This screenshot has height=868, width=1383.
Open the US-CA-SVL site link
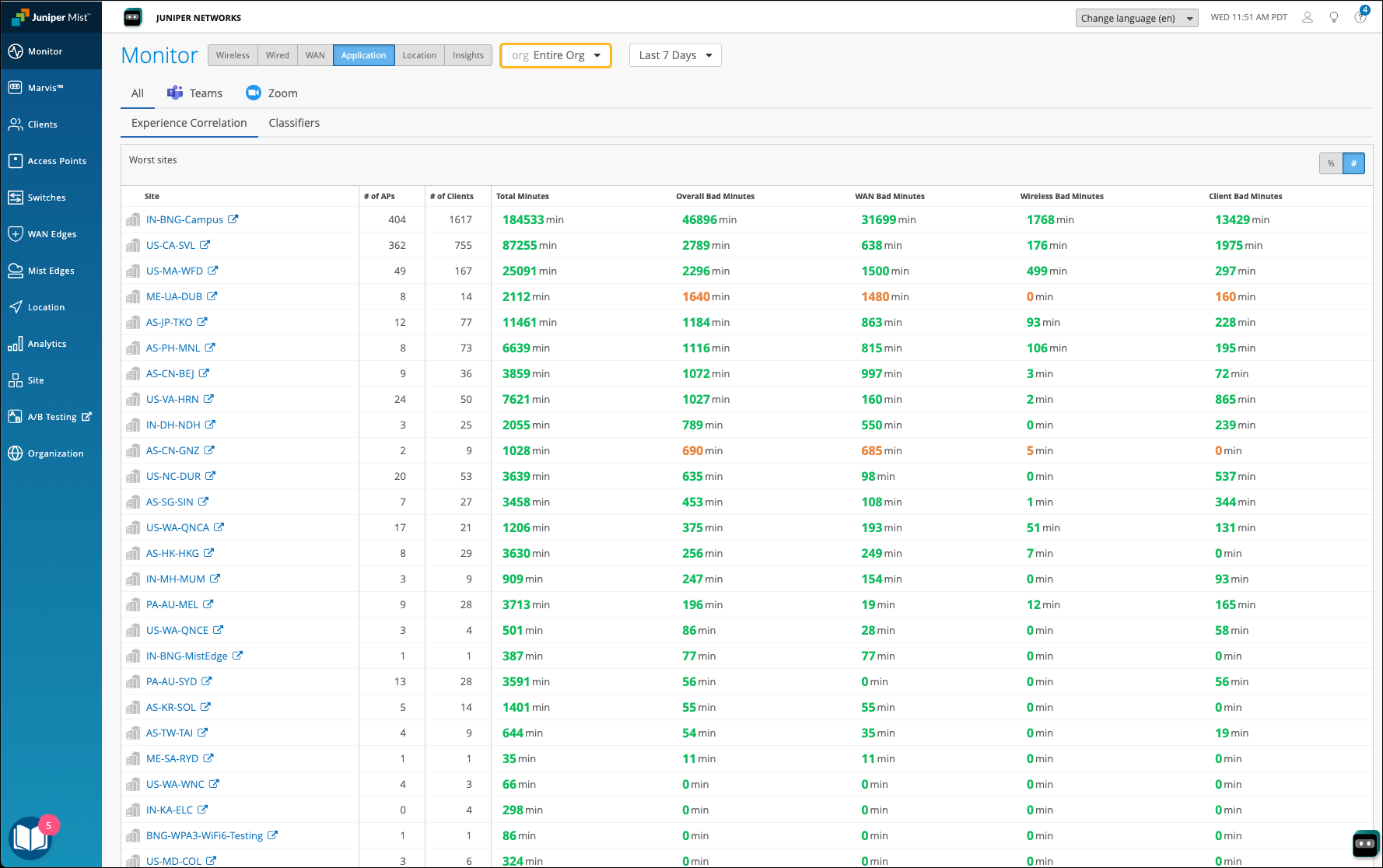coord(170,245)
